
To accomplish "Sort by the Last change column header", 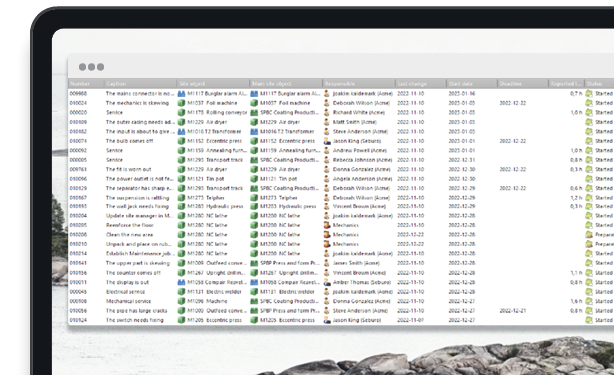I will pos(421,83).
